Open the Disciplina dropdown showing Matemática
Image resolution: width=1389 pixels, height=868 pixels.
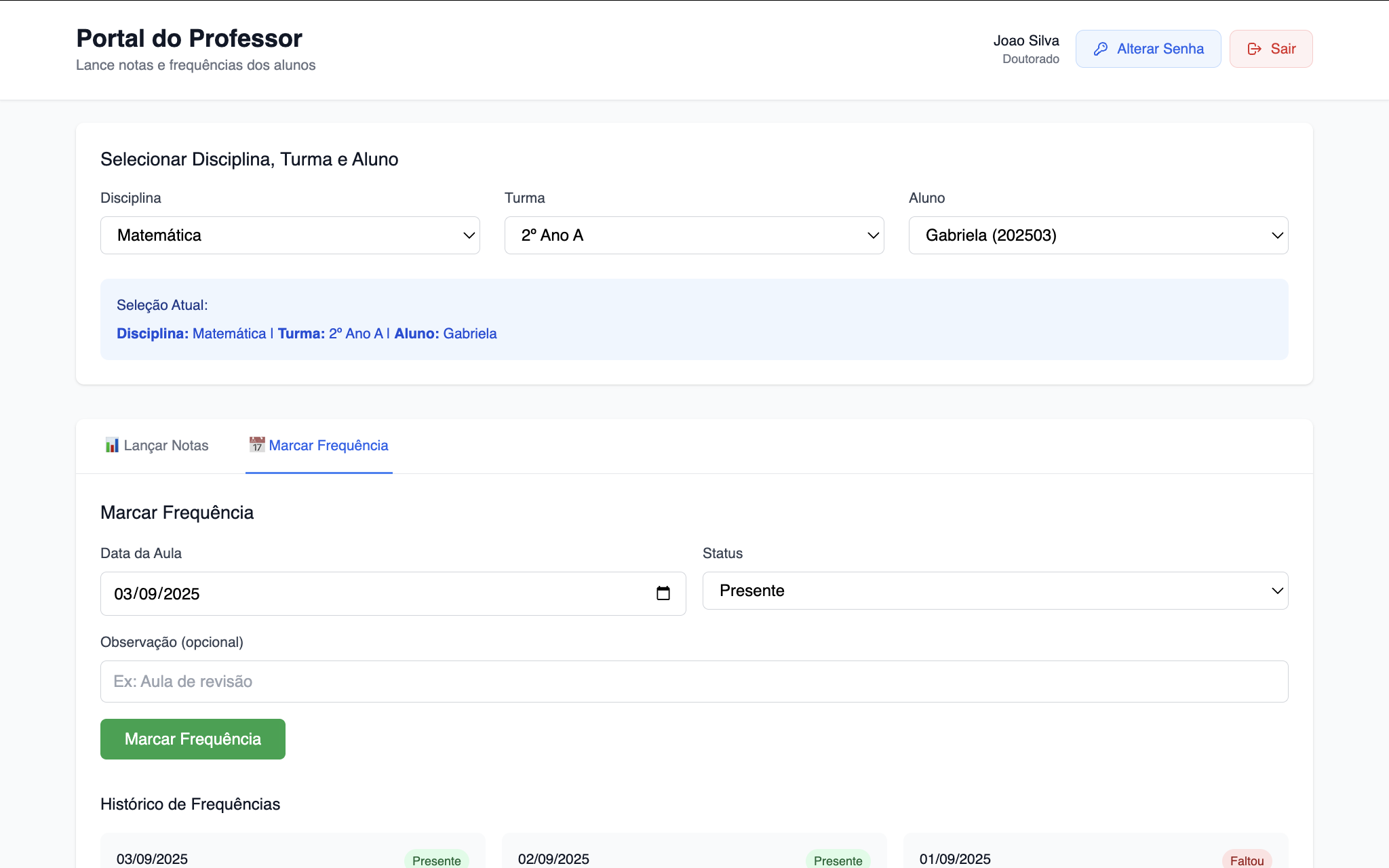pyautogui.click(x=290, y=235)
